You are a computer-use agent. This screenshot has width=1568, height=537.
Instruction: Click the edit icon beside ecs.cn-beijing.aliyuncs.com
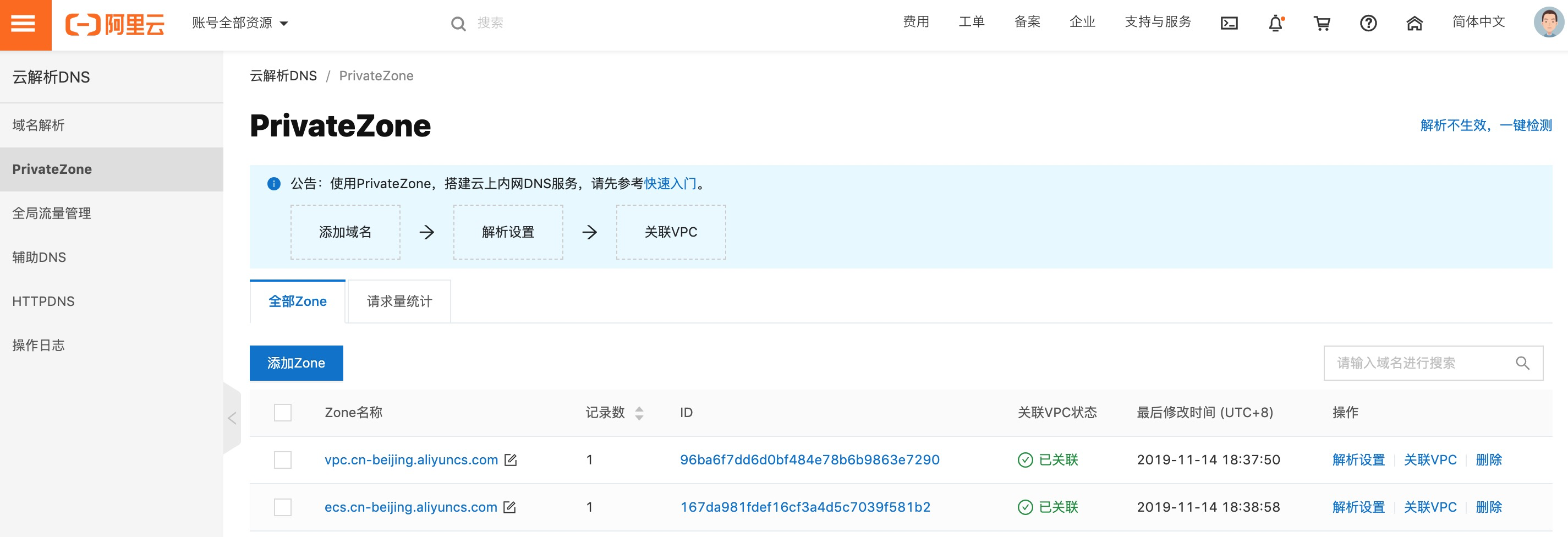510,507
